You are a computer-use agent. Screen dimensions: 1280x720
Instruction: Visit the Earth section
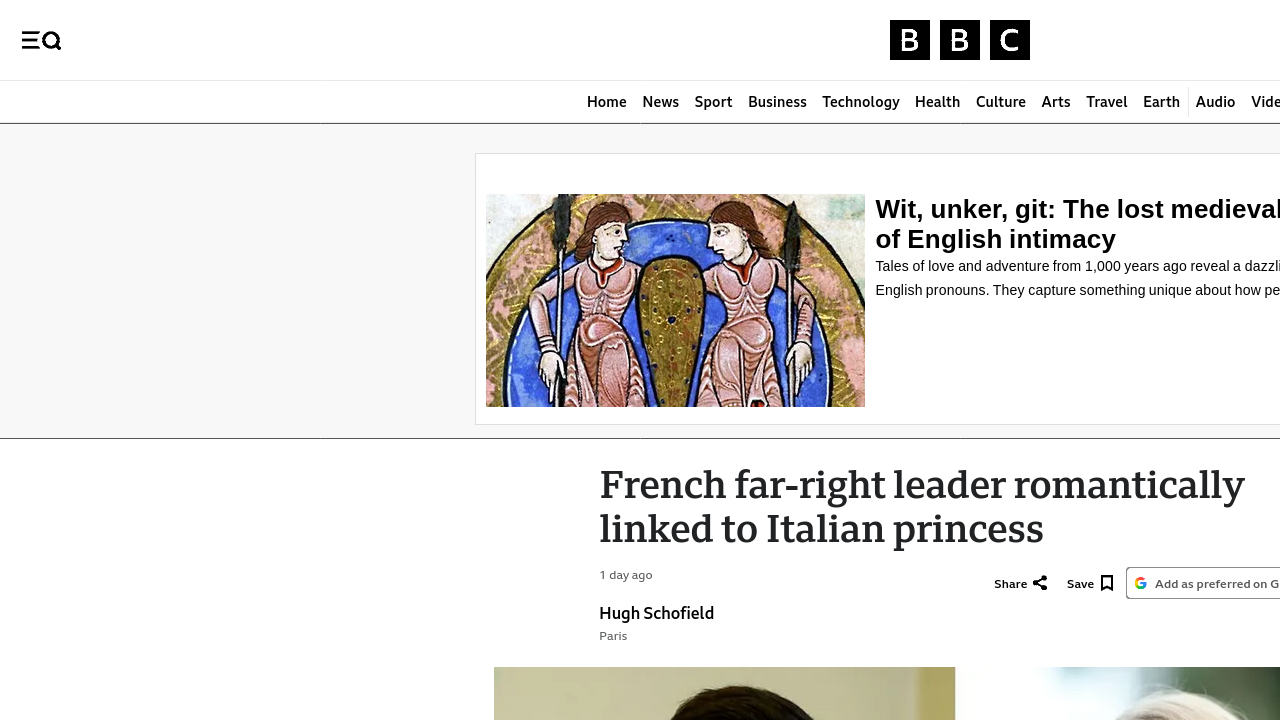coord(1161,102)
